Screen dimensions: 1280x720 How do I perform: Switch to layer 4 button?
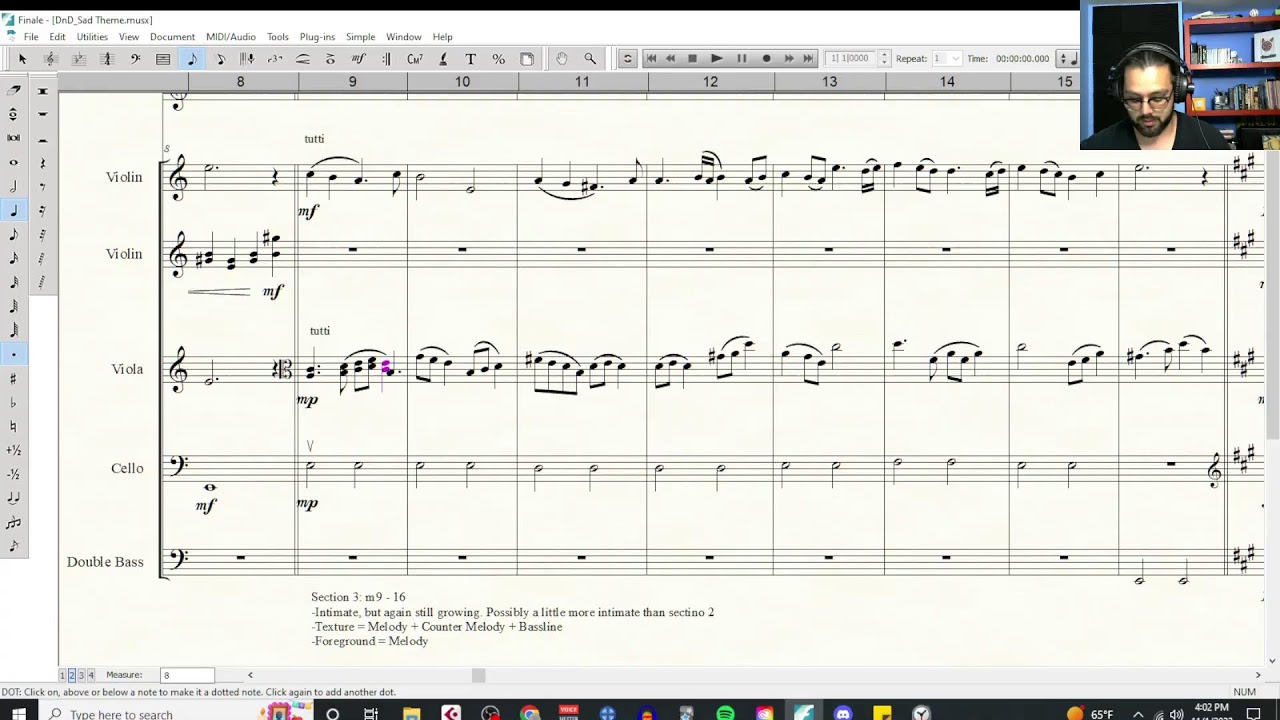point(90,675)
